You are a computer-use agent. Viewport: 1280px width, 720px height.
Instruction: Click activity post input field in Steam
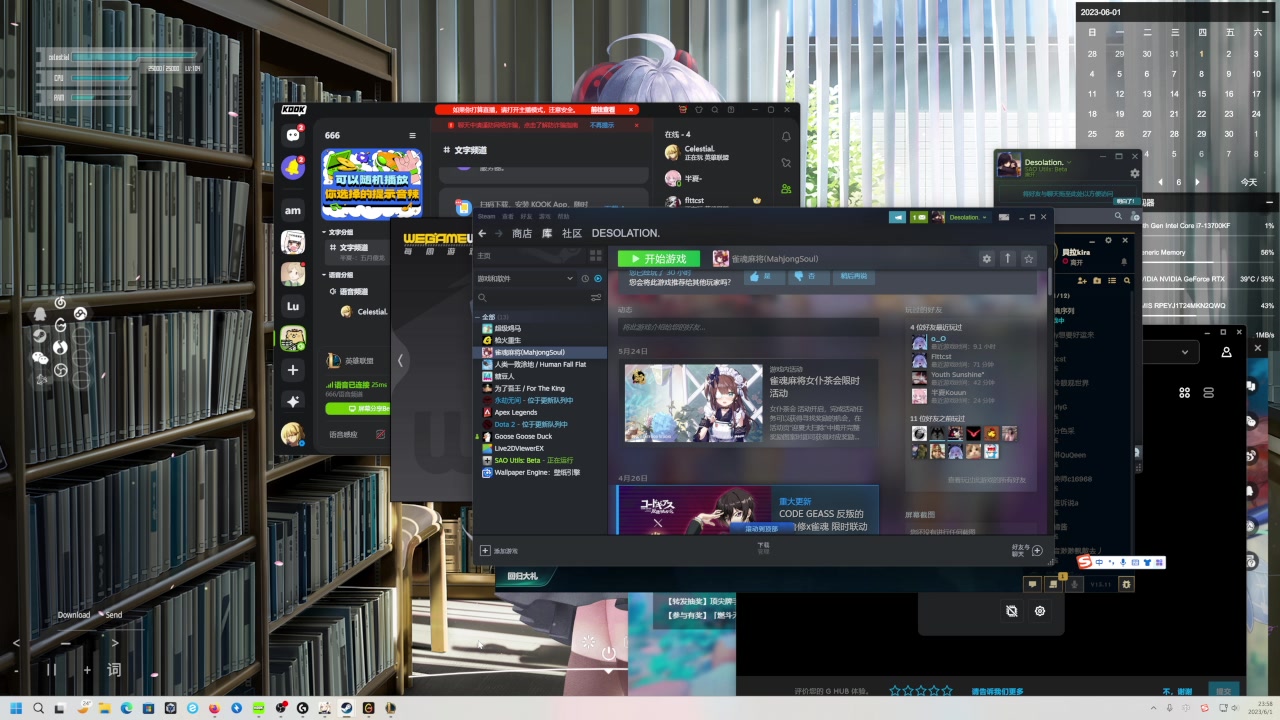(x=748, y=327)
